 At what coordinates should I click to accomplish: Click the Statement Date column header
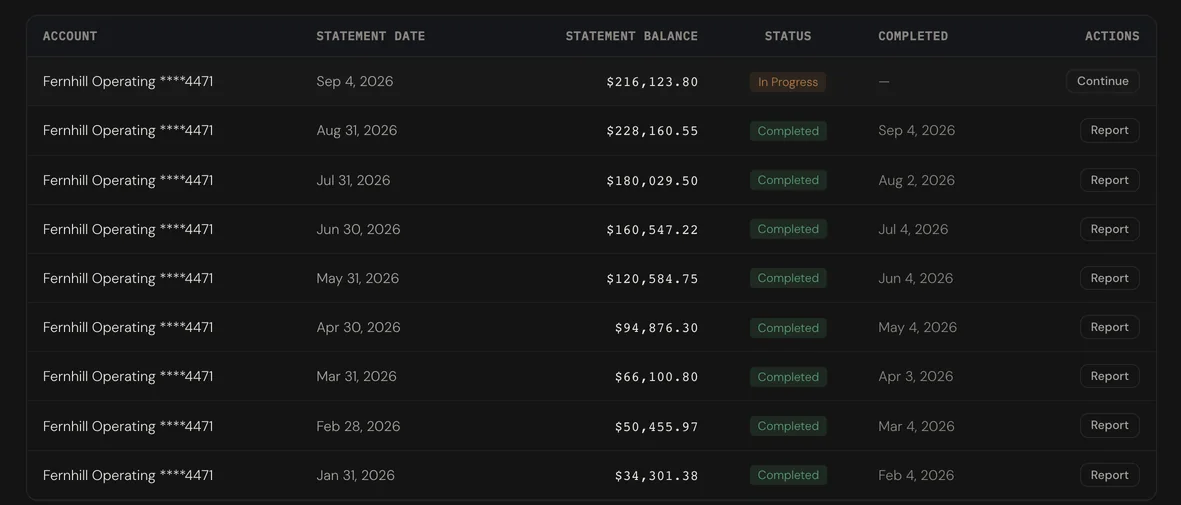click(371, 36)
